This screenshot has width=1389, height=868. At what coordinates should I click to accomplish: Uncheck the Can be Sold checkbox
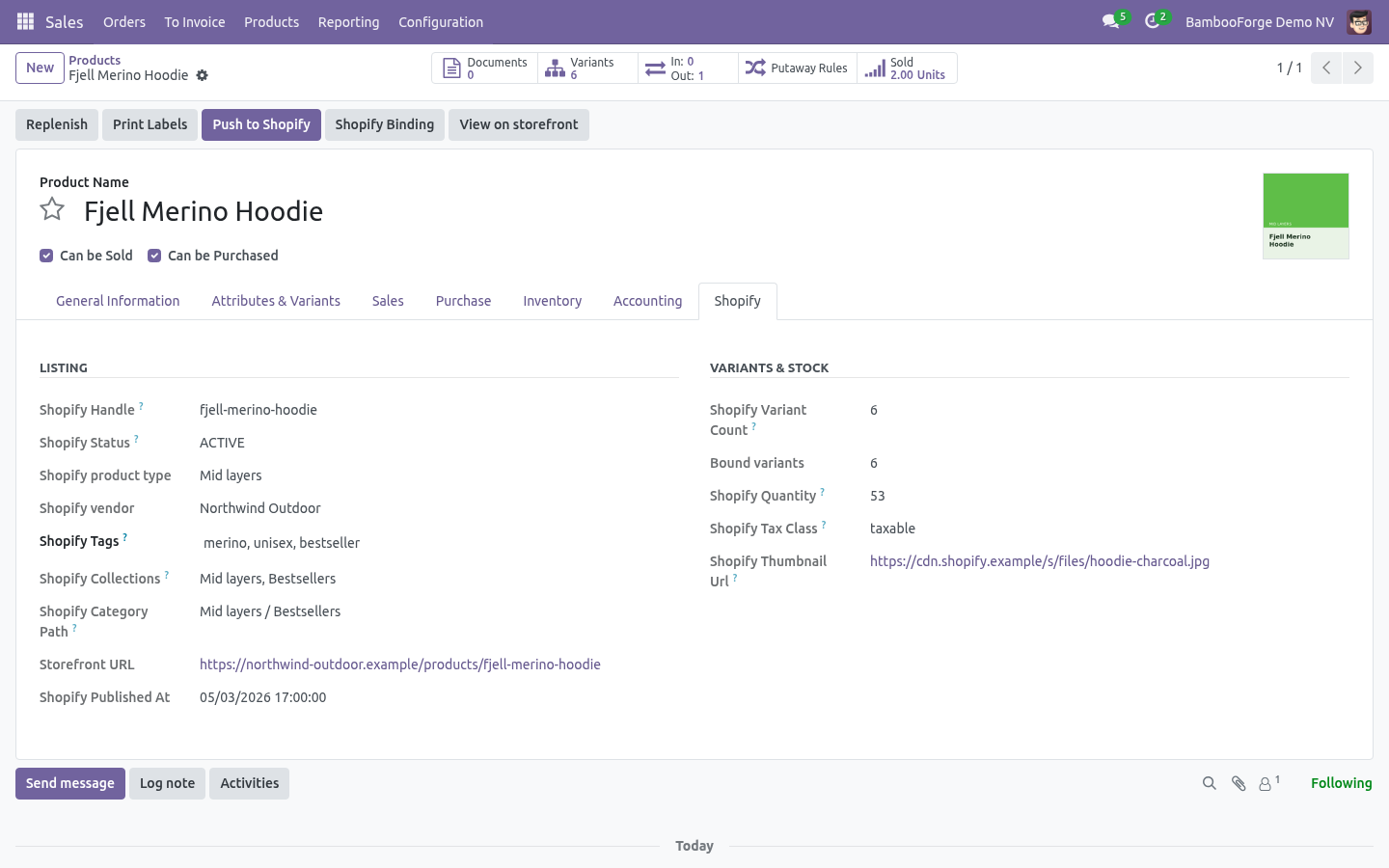coord(46,256)
